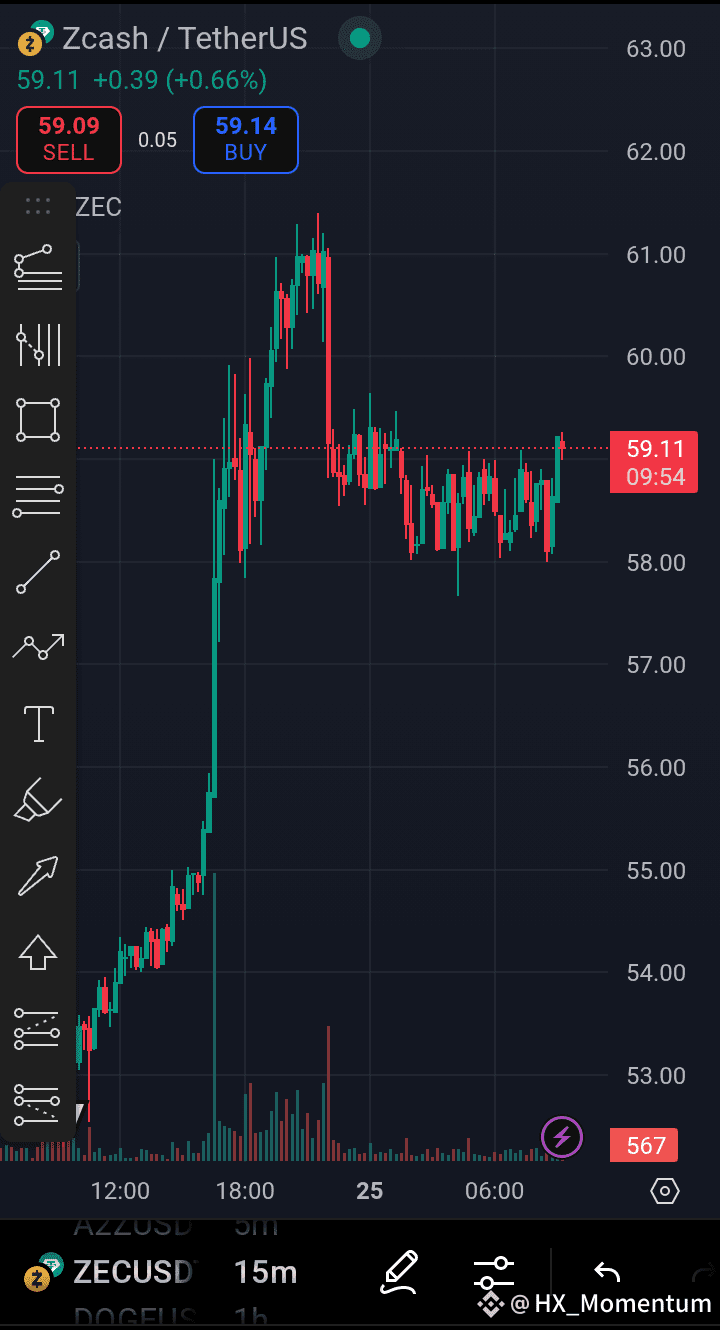Click the 63.00 price axis label
The height and width of the screenshot is (1330, 720).
click(x=656, y=49)
